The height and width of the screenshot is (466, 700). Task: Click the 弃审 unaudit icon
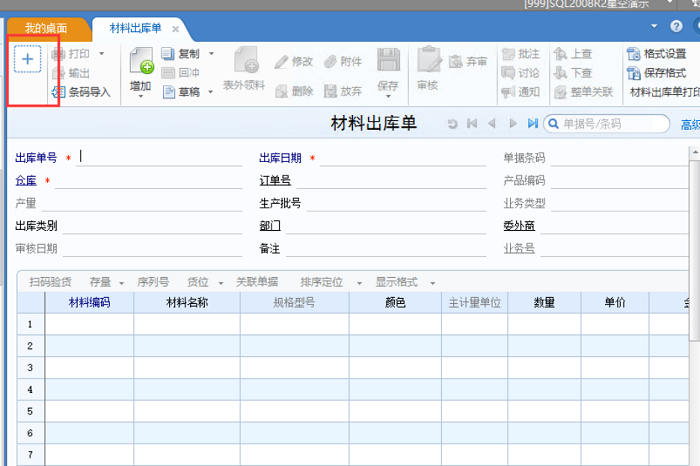click(x=456, y=62)
